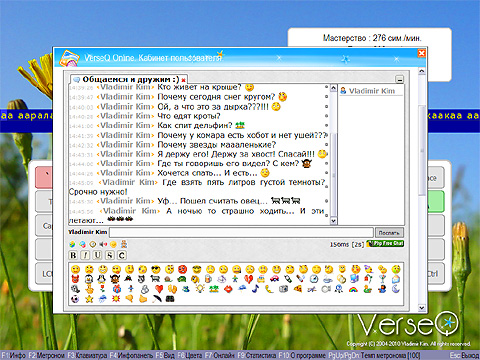Insert the sun emoticon

click(x=116, y=299)
